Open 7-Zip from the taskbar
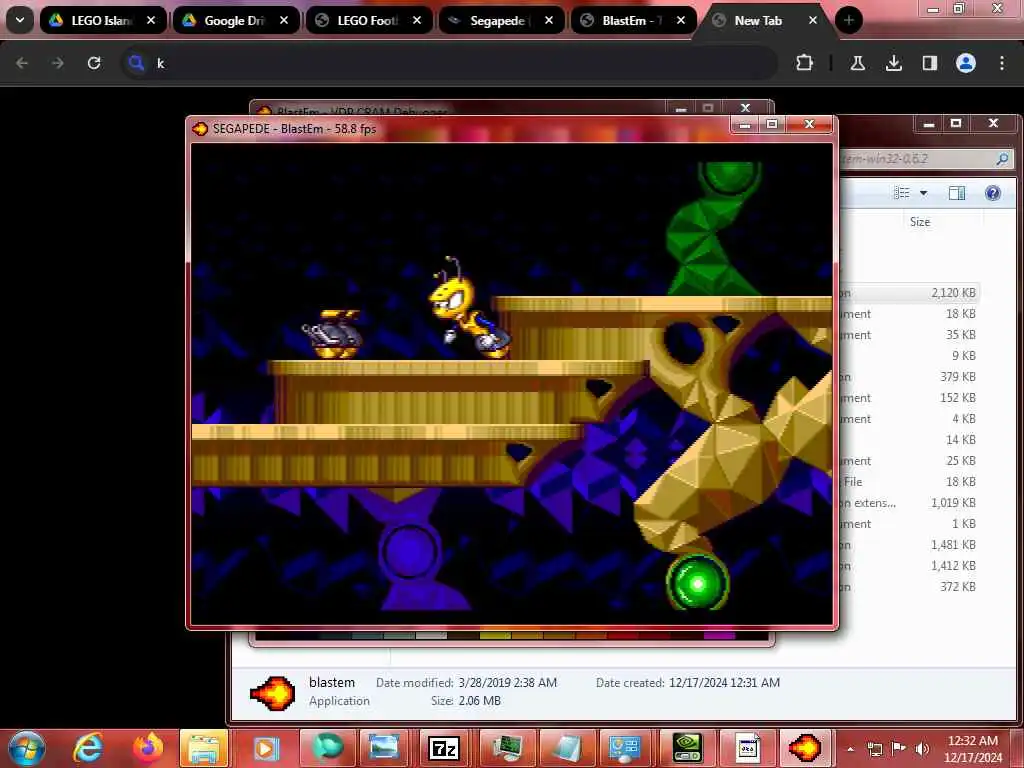This screenshot has width=1024, height=768. tap(444, 748)
